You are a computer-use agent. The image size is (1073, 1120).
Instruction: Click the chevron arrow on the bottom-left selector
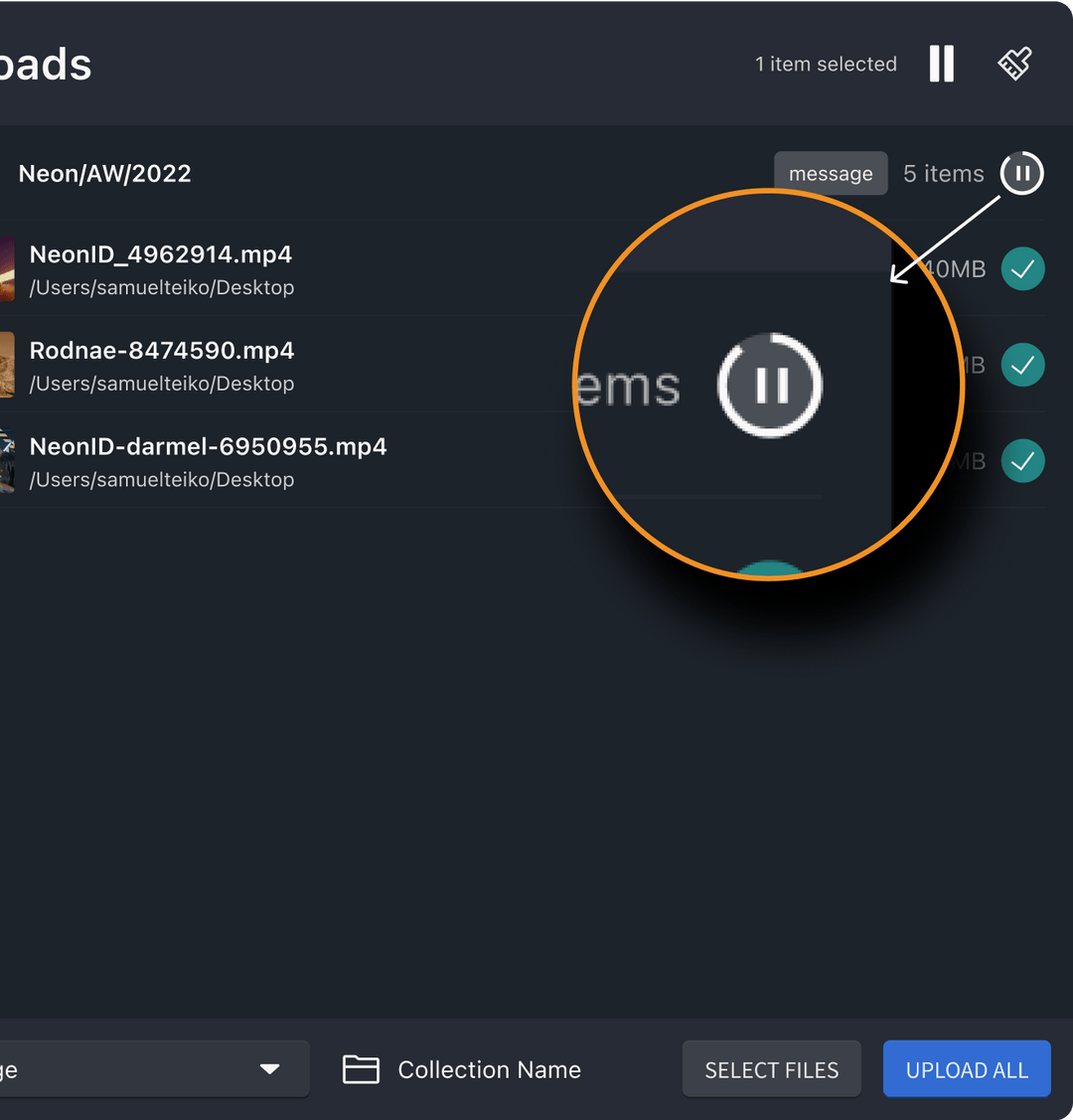[269, 1068]
